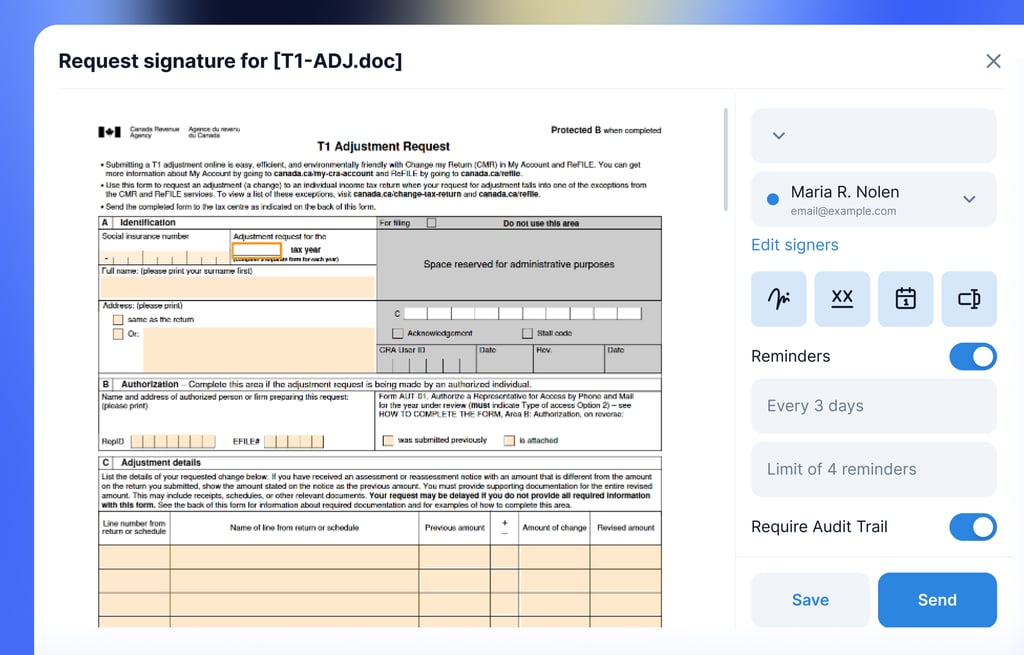Screen dimensions: 1024x655
Task: Open the 'Limit of 4 reminders' field
Action: click(x=873, y=469)
